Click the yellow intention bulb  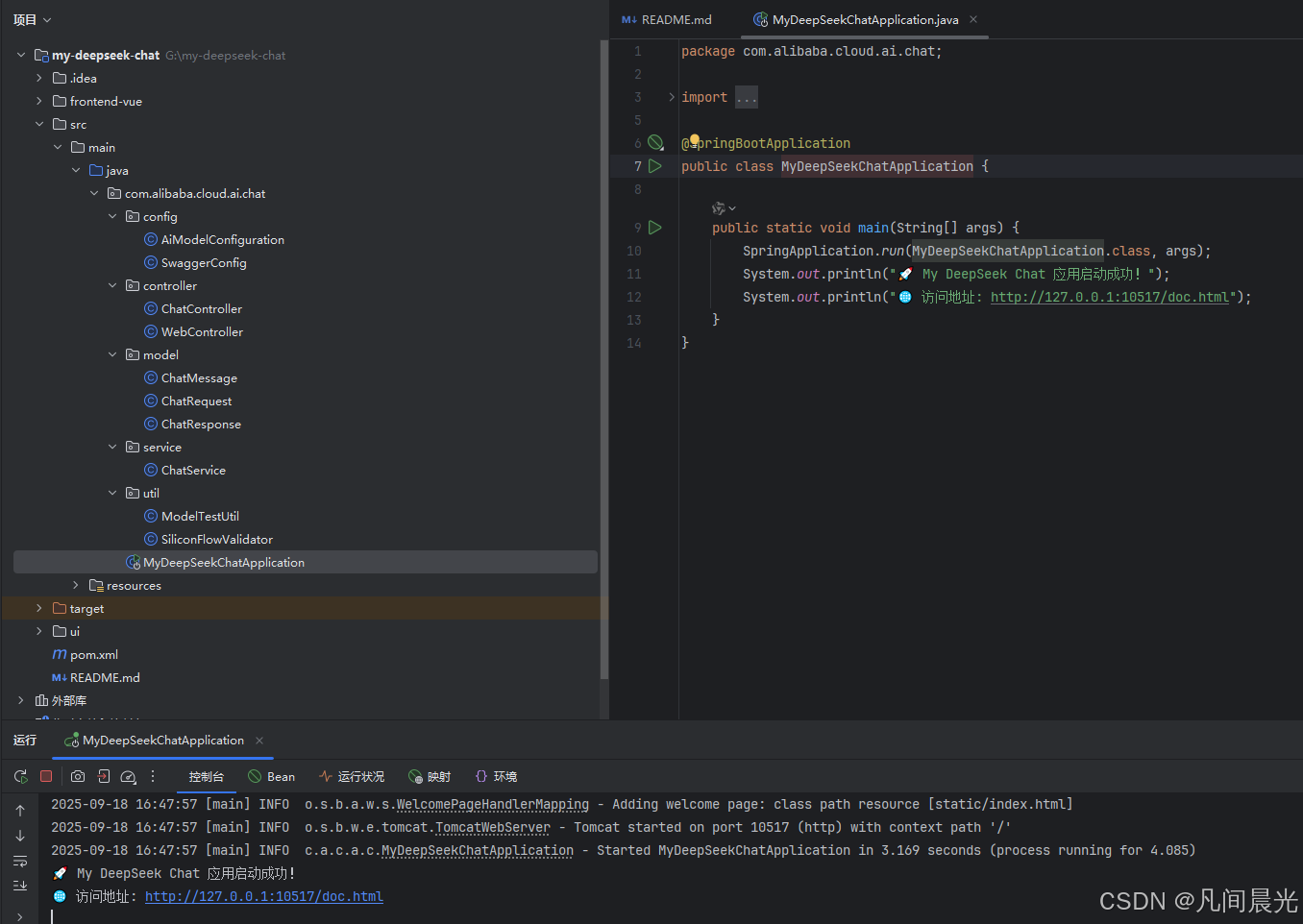click(695, 140)
